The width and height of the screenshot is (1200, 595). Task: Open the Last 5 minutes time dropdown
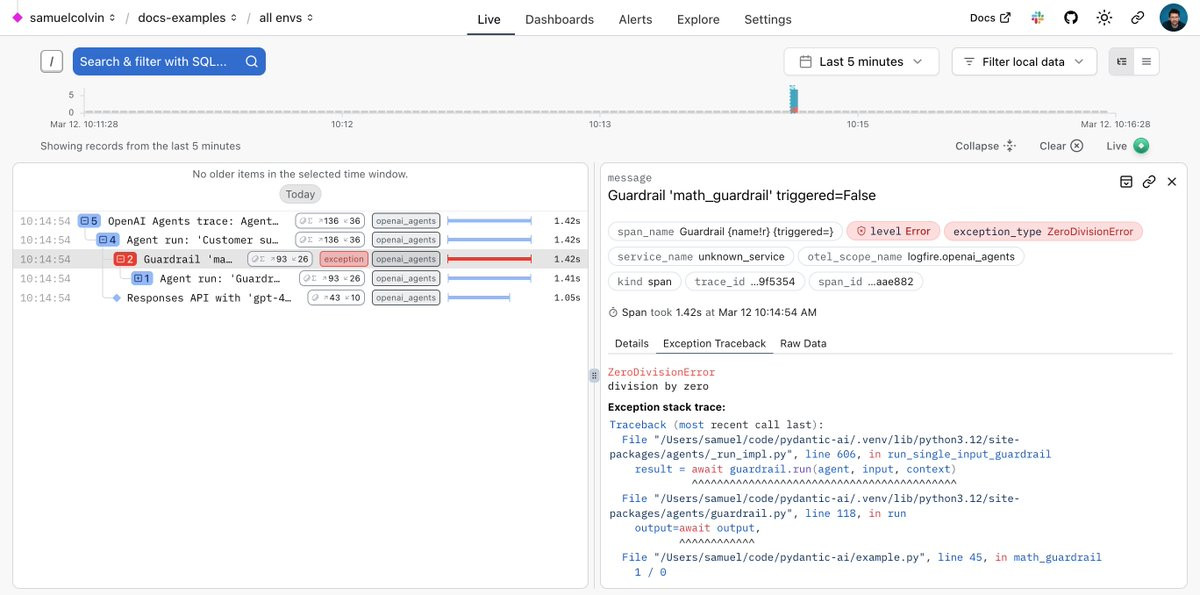pos(861,62)
